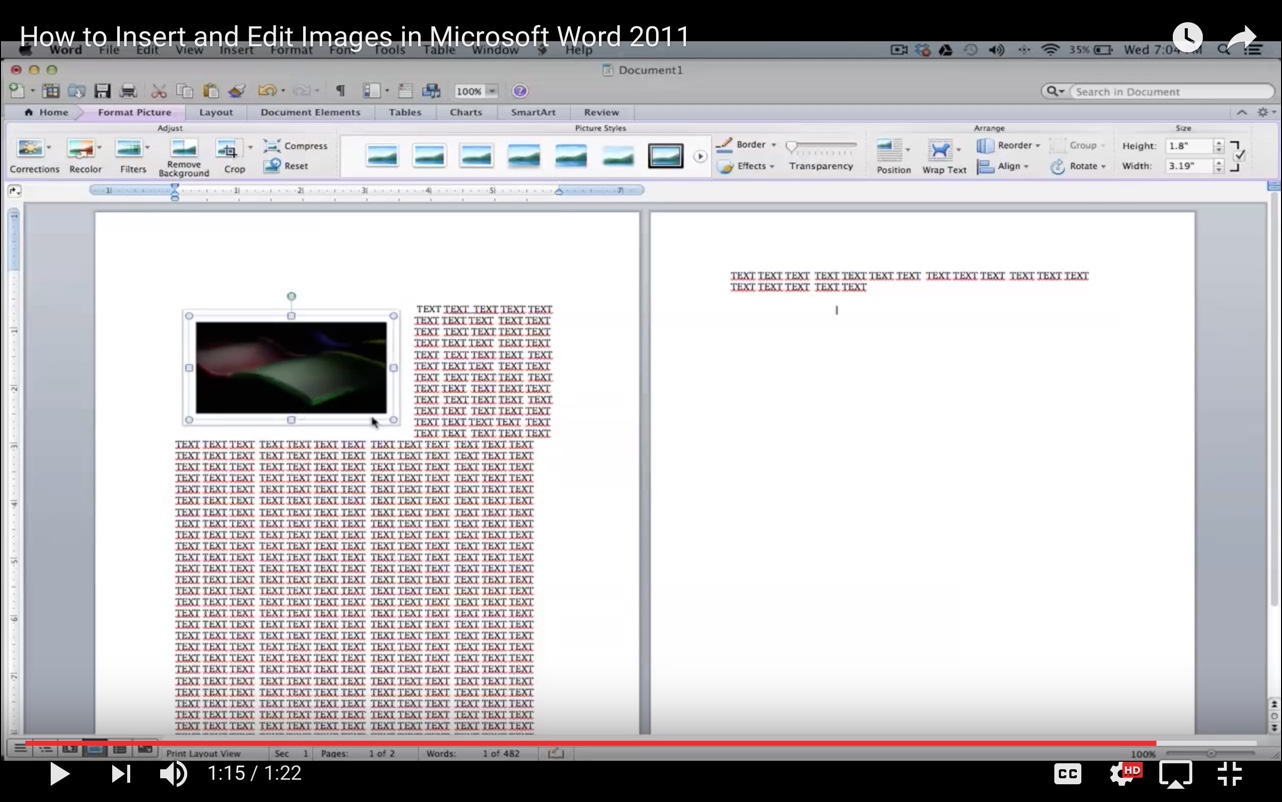
Task: Reset the picture formatting
Action: click(287, 166)
